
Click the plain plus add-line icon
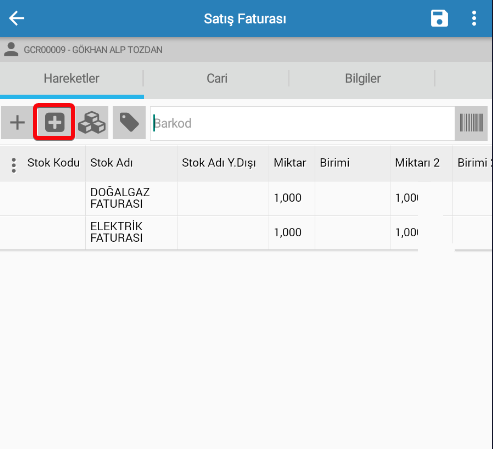(17, 123)
